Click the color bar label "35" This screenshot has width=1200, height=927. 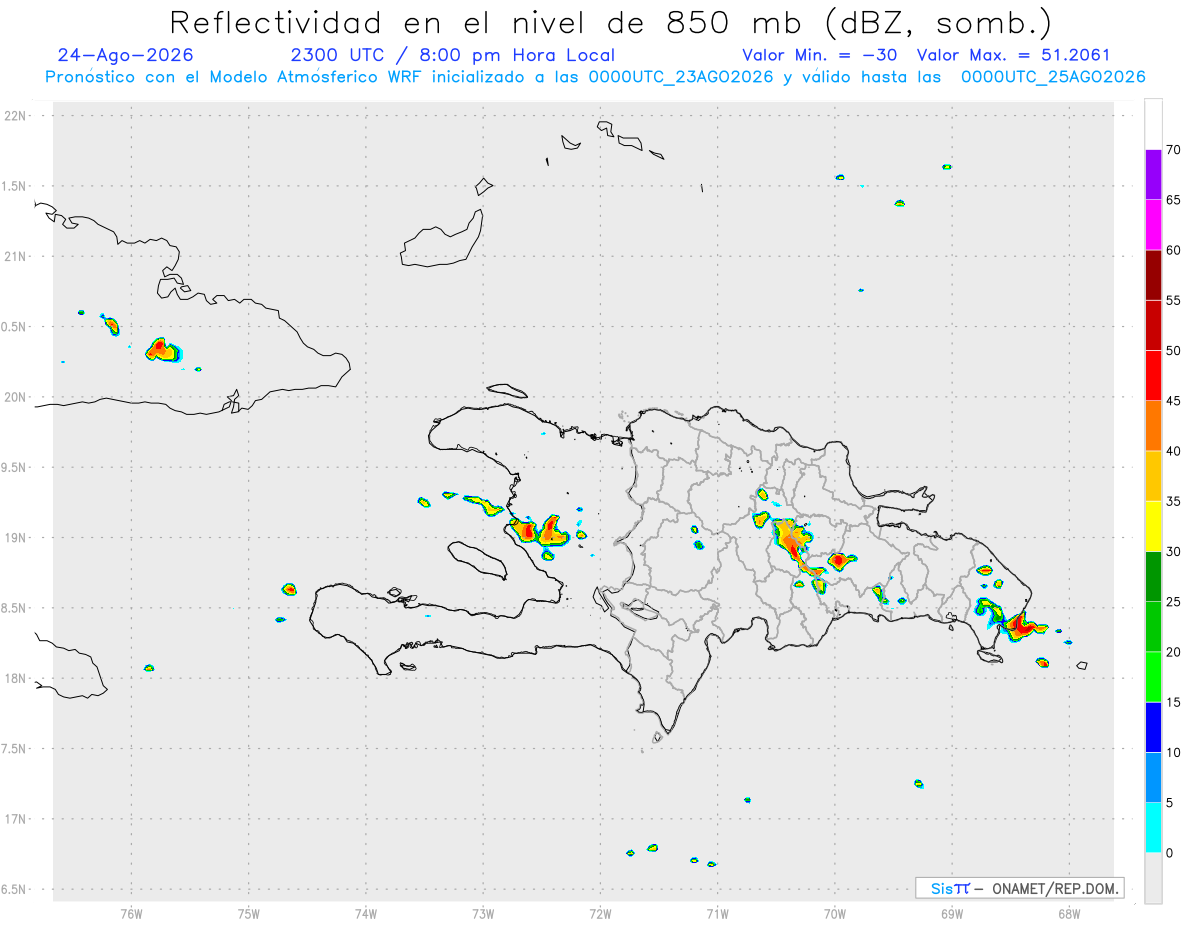1173,501
